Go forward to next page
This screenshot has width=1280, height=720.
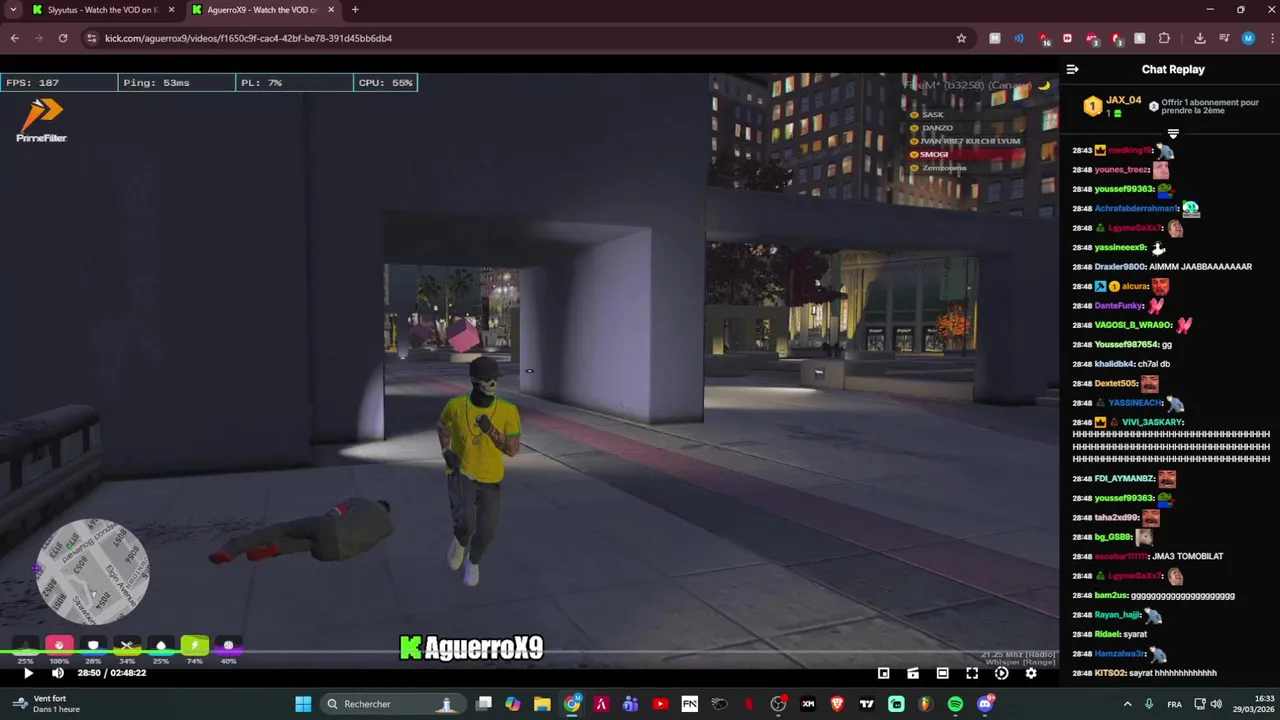click(x=39, y=38)
